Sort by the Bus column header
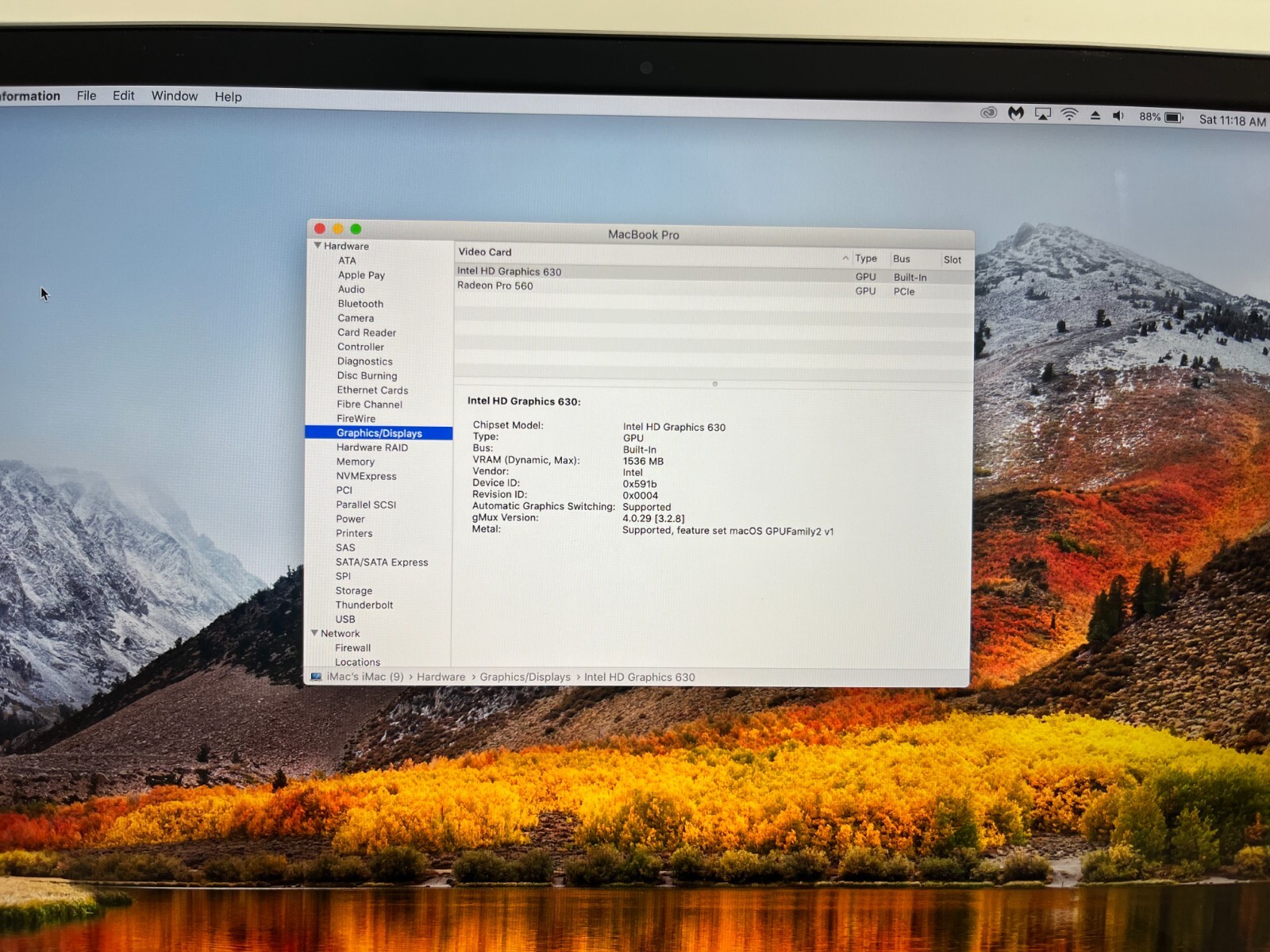Image resolution: width=1270 pixels, height=952 pixels. coord(902,259)
